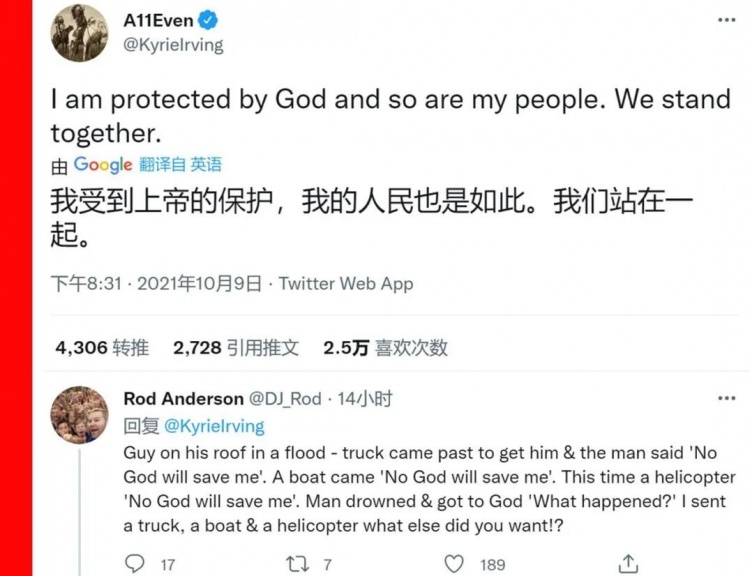The image size is (750, 576).
Task: Click the Google translated-from-English label
Action: coord(136,165)
